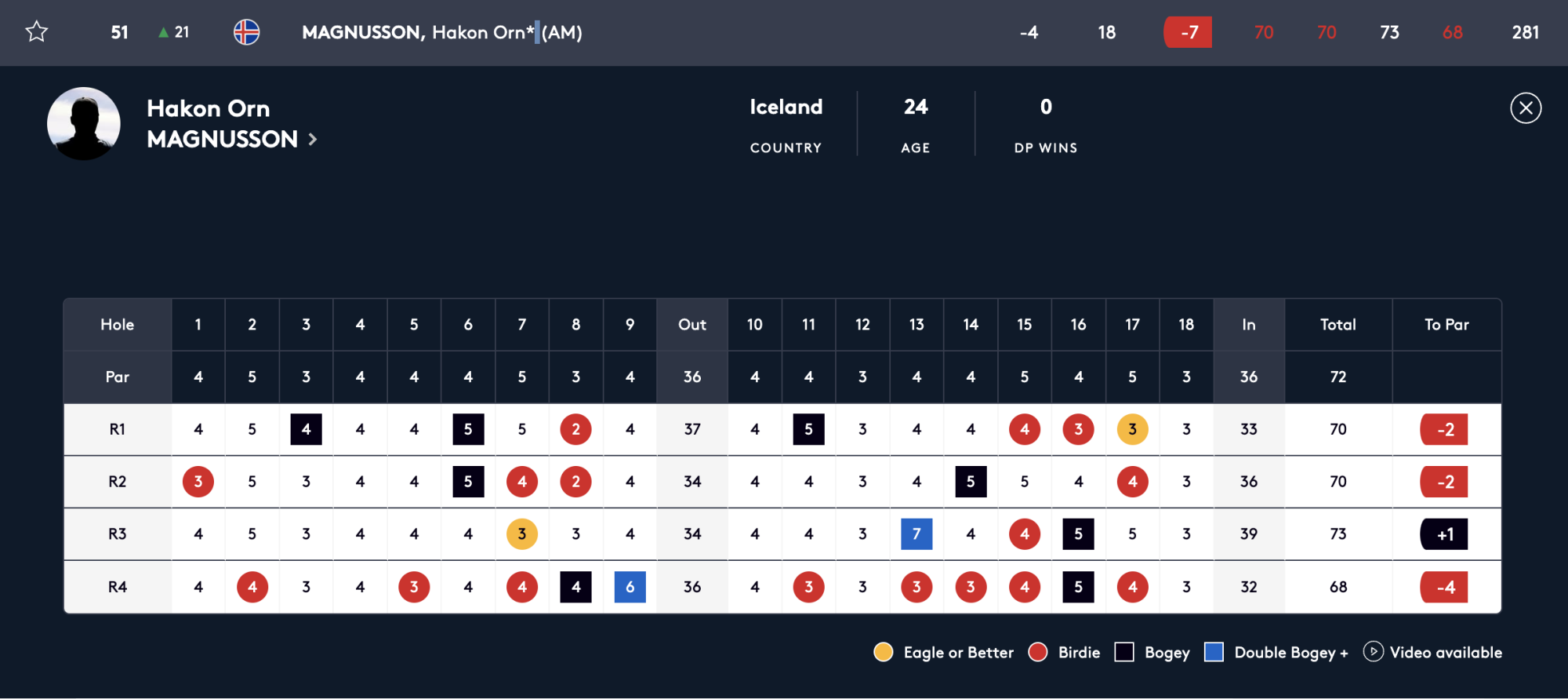
Task: Click the Iceland flag icon
Action: pos(246,32)
